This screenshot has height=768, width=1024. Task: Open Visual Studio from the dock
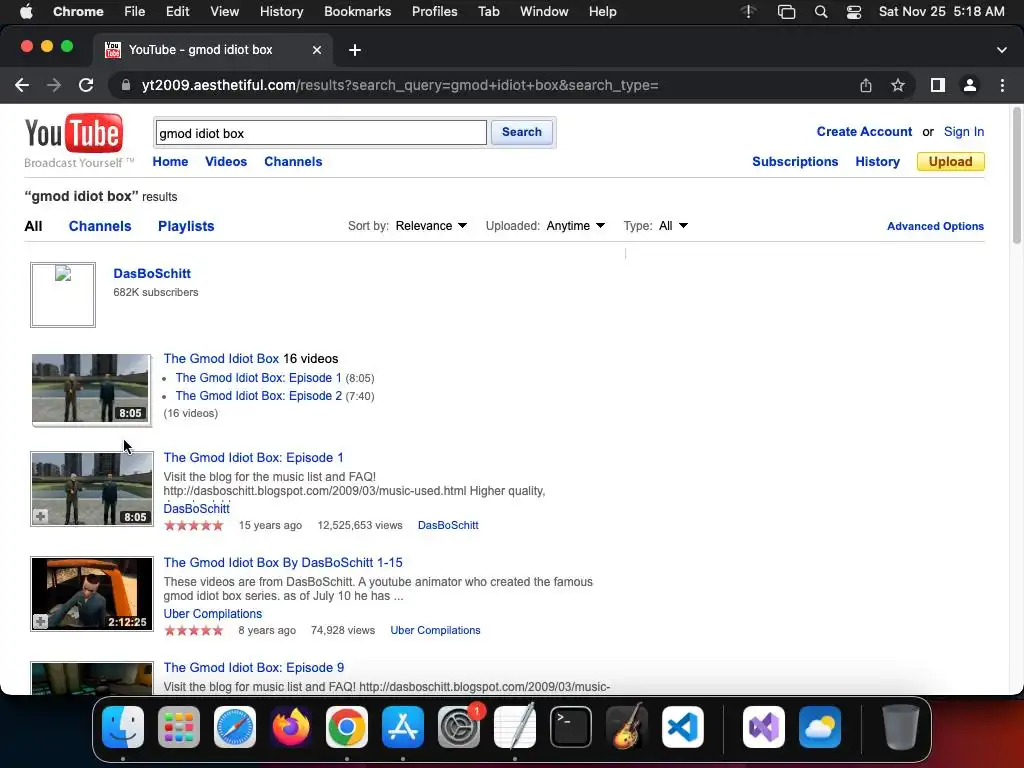[x=764, y=727]
